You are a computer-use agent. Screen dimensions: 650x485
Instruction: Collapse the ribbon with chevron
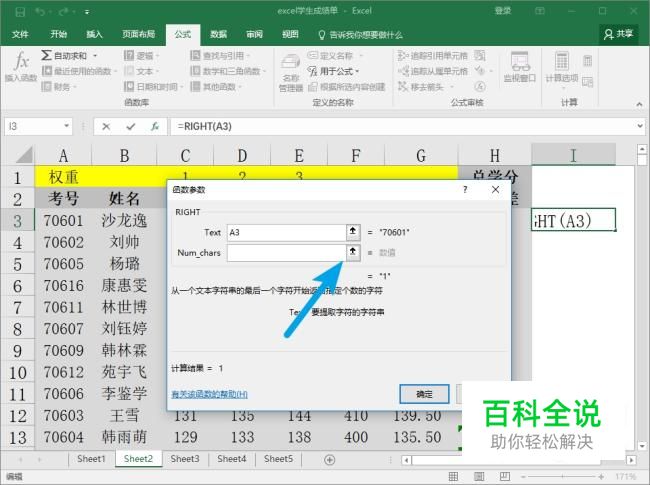[639, 104]
